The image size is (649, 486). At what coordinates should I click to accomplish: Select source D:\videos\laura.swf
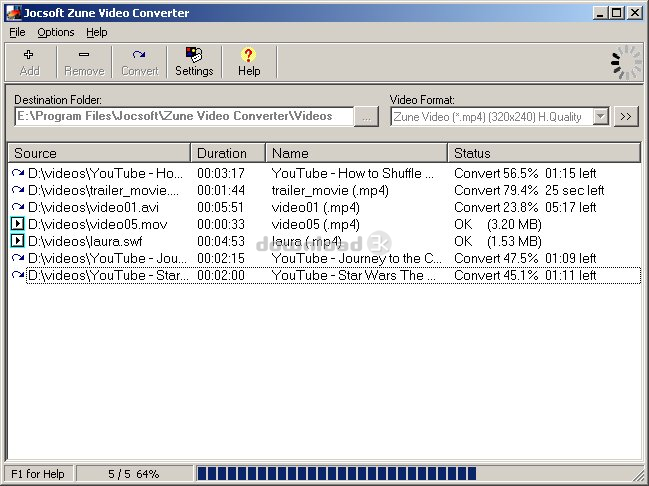pos(85,241)
